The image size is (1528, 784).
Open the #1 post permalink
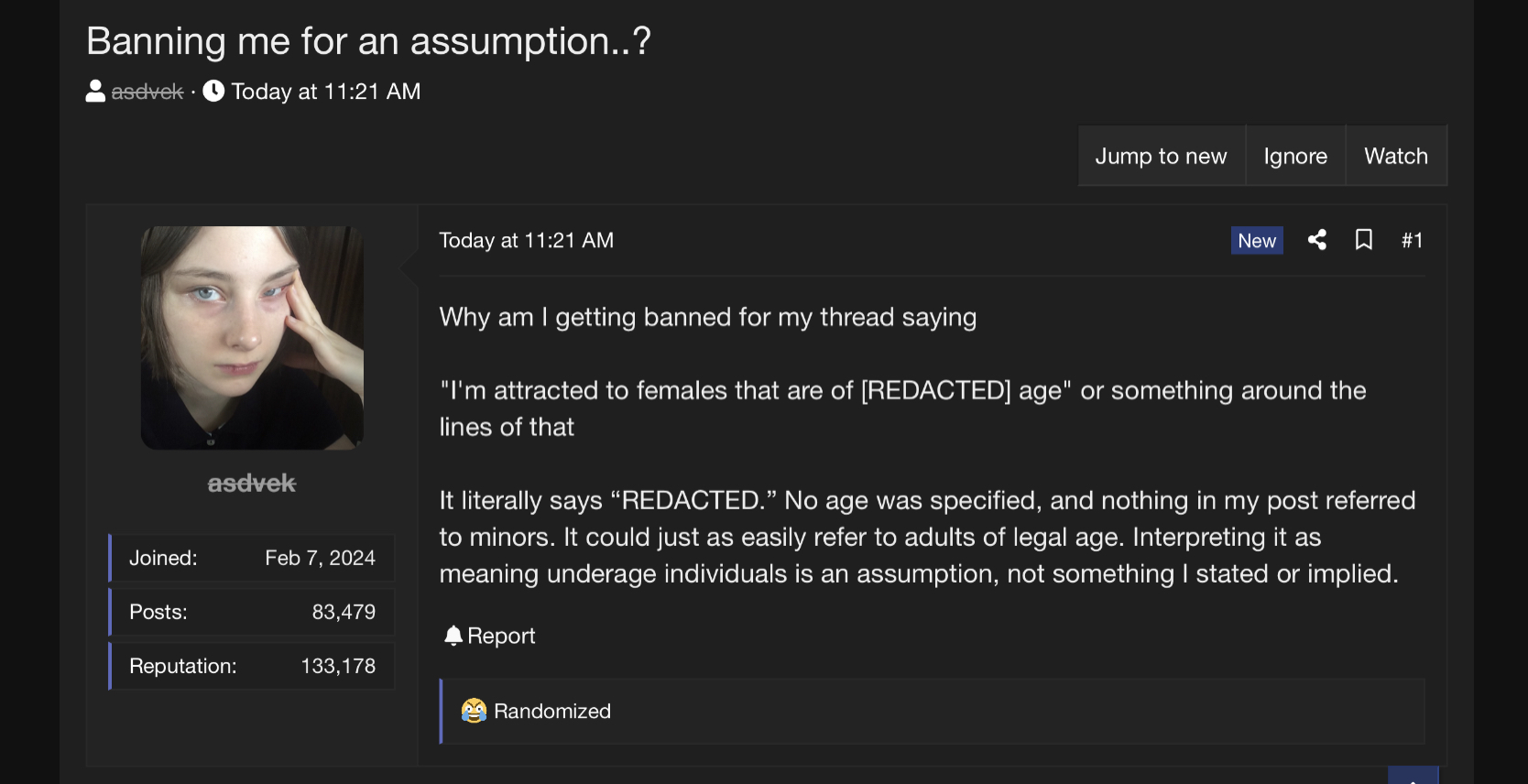tap(1412, 240)
